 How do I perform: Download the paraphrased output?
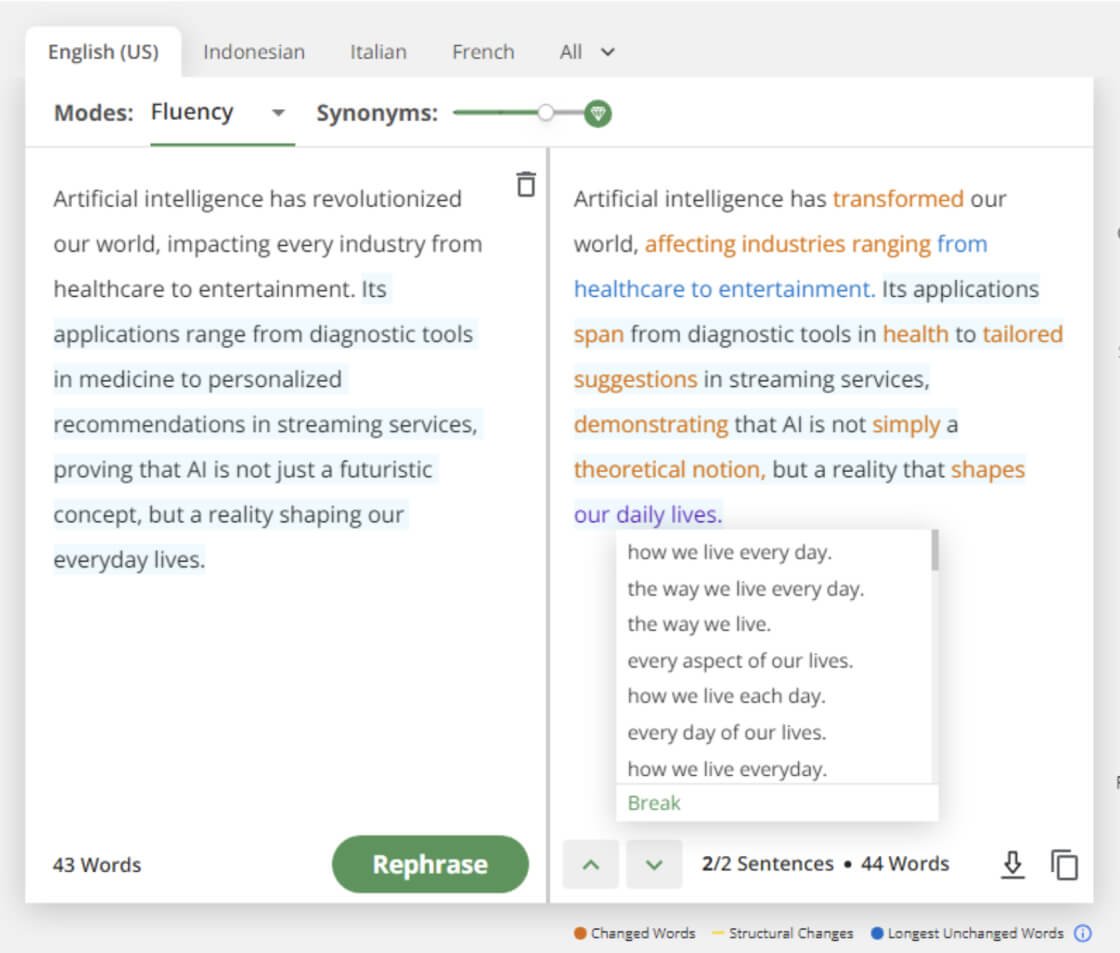click(x=1013, y=864)
